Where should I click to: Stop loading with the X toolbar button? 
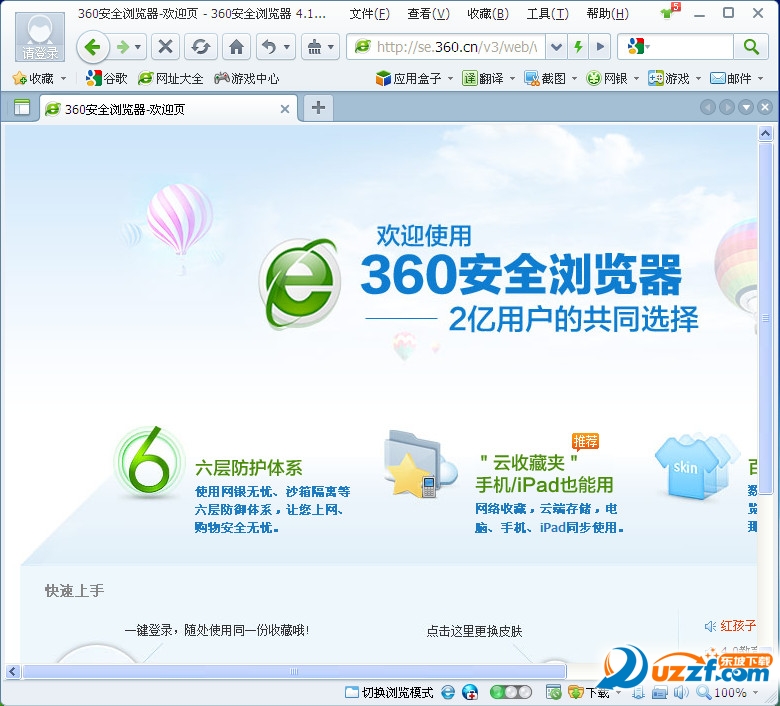pos(166,47)
